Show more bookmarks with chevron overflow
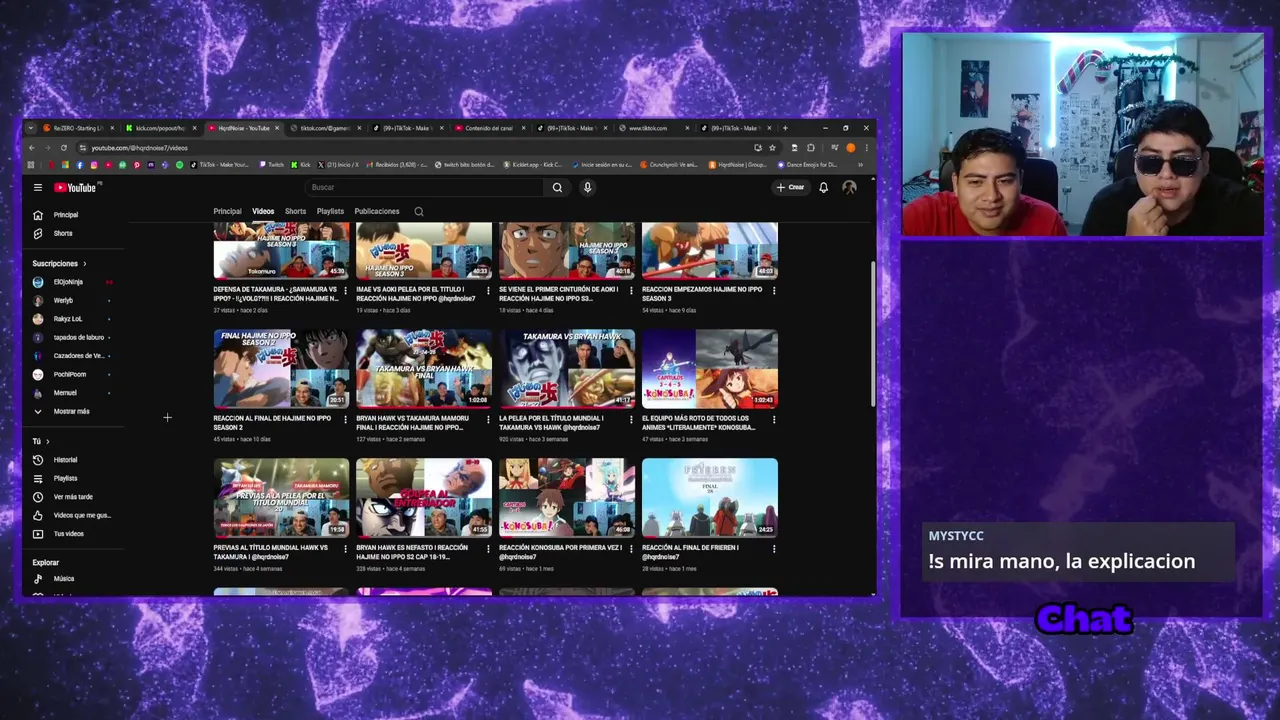This screenshot has height=720, width=1280. (x=860, y=165)
